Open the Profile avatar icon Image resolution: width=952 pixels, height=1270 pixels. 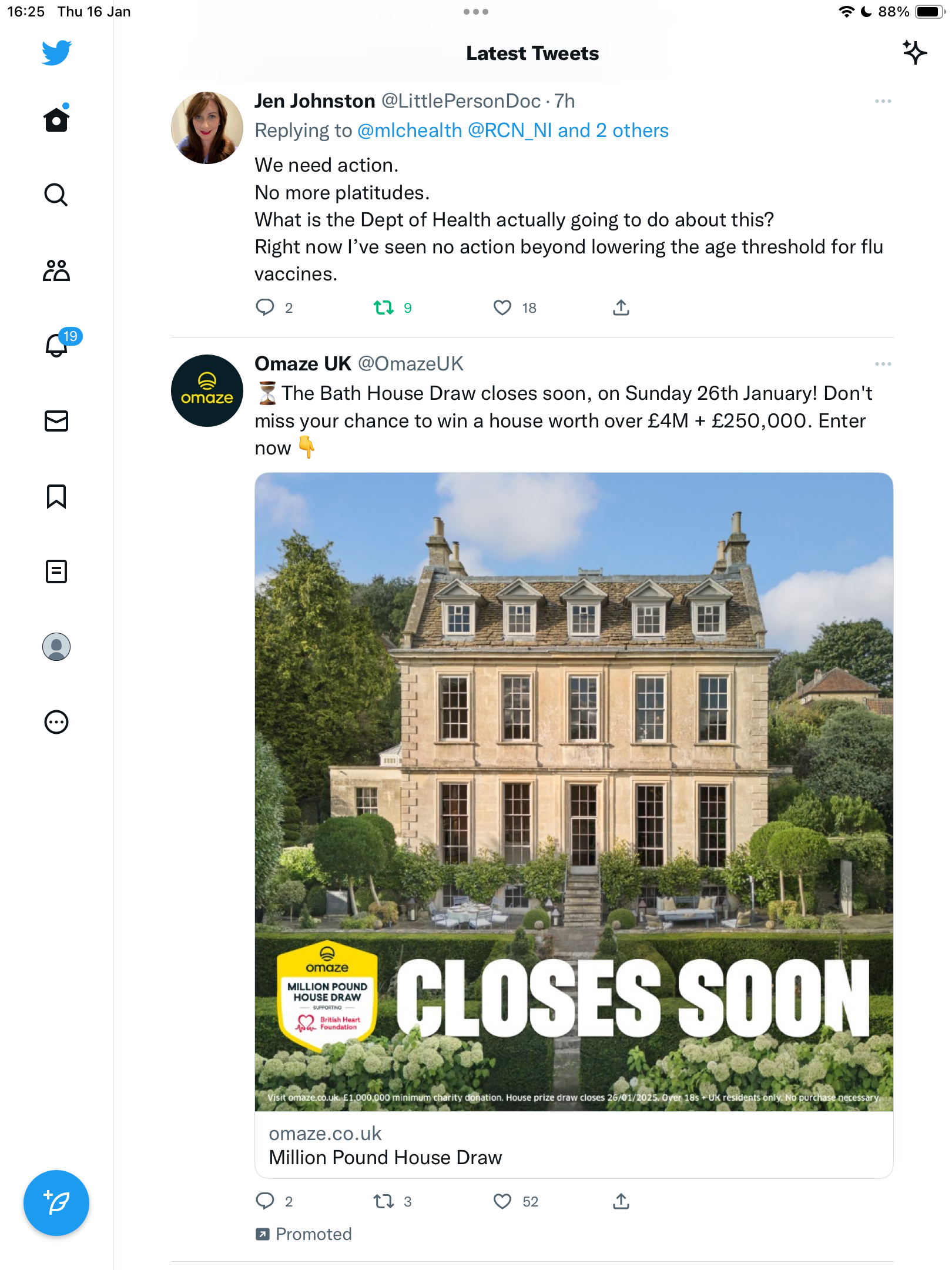click(56, 647)
